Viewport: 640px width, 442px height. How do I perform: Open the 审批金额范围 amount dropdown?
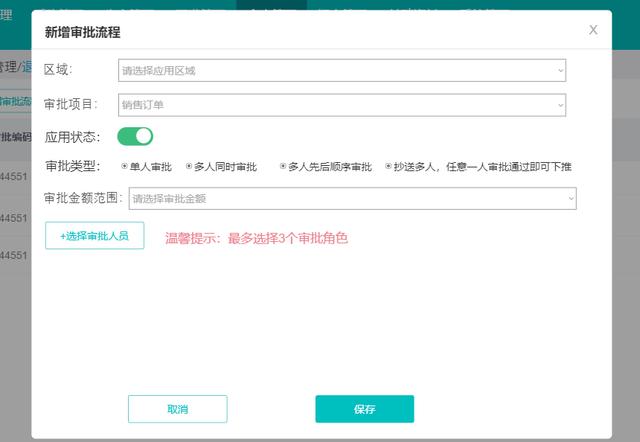click(352, 198)
